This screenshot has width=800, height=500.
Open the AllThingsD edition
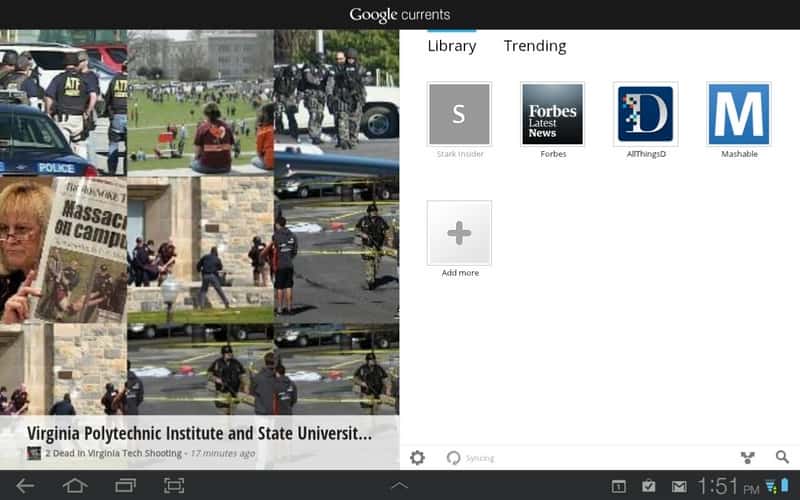645,114
